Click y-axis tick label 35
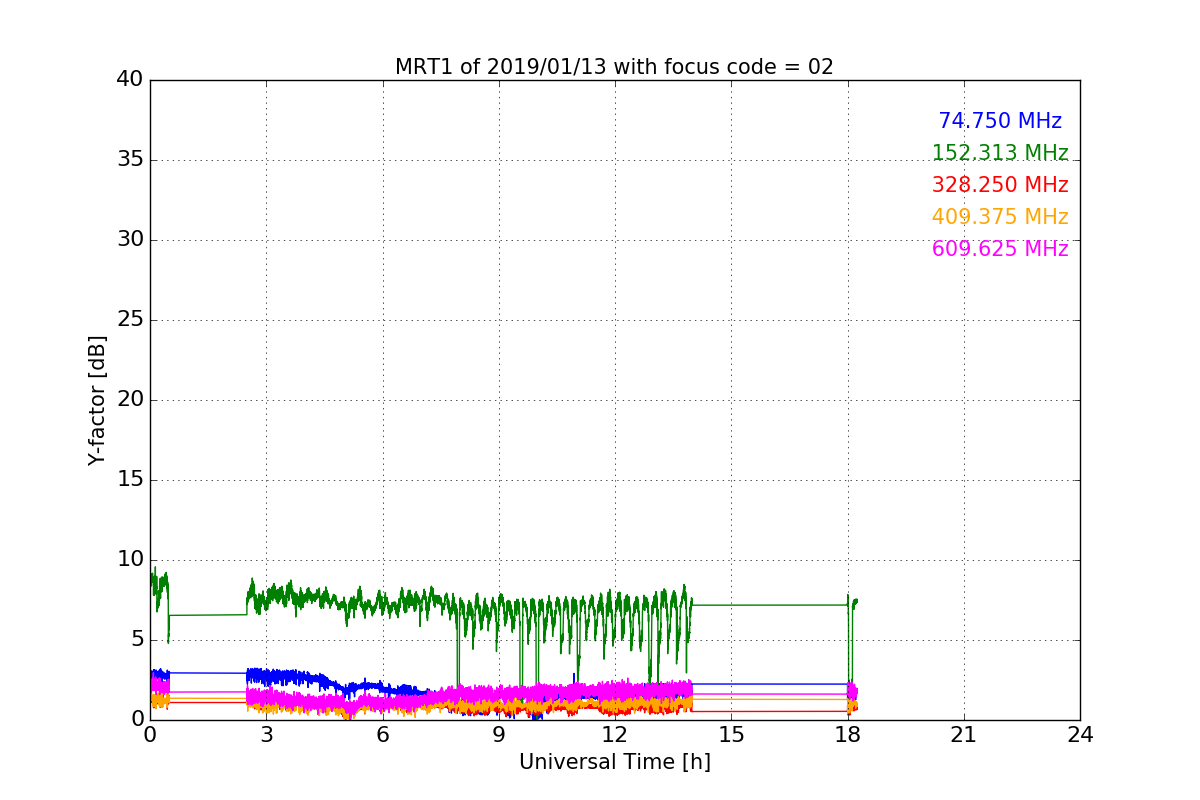This screenshot has height=800, width=1200. point(130,160)
